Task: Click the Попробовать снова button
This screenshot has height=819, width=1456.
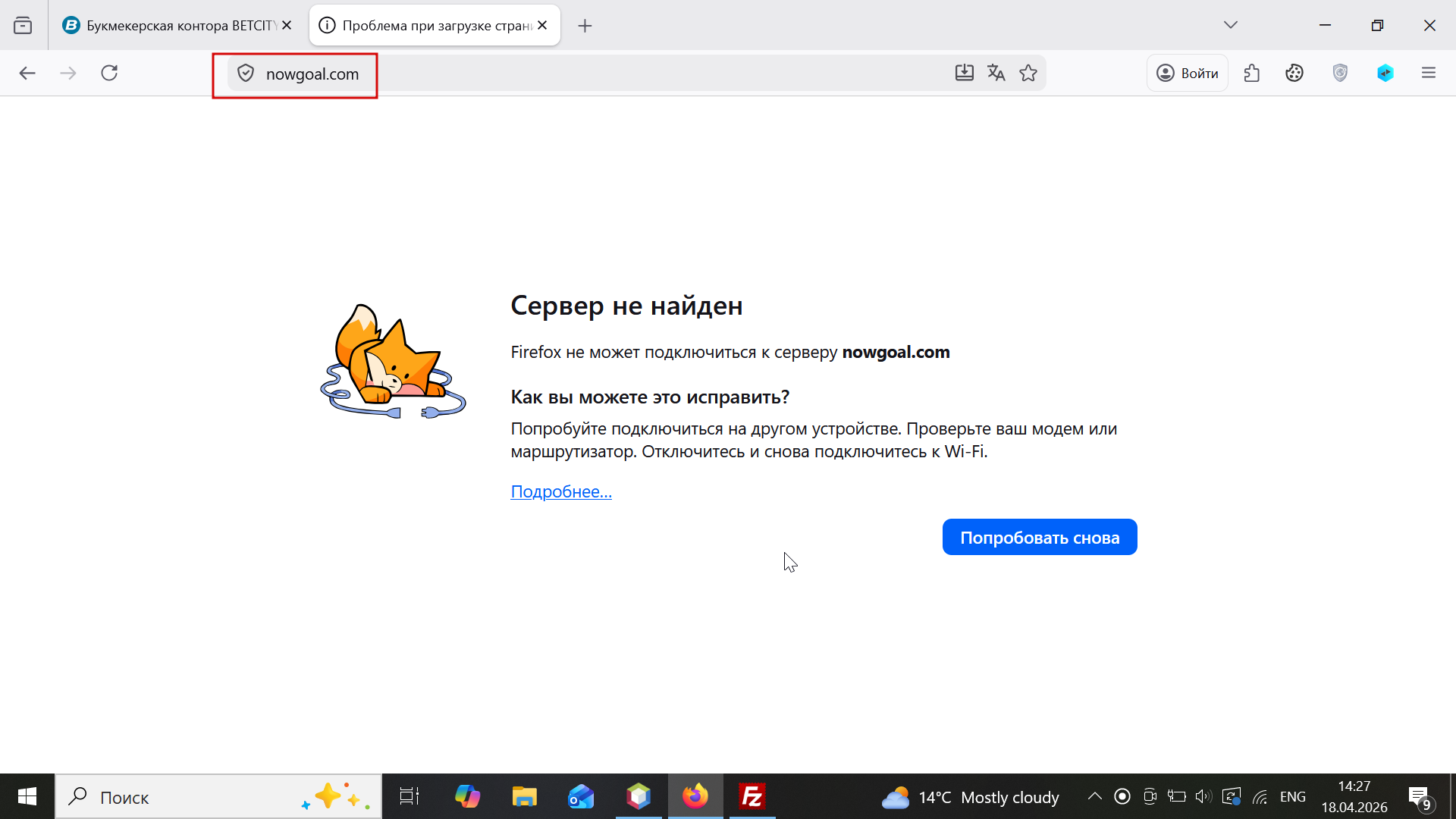Action: (1039, 537)
